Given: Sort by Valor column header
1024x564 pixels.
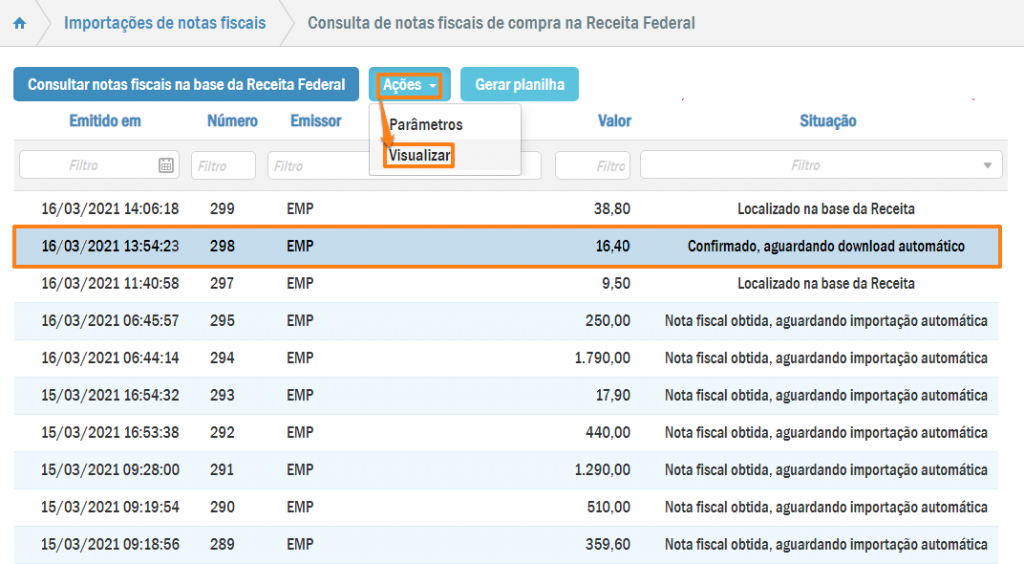Looking at the screenshot, I should (614, 121).
